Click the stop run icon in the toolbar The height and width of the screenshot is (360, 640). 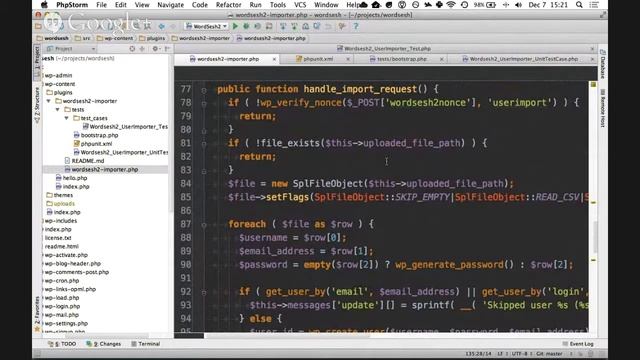[x=269, y=26]
